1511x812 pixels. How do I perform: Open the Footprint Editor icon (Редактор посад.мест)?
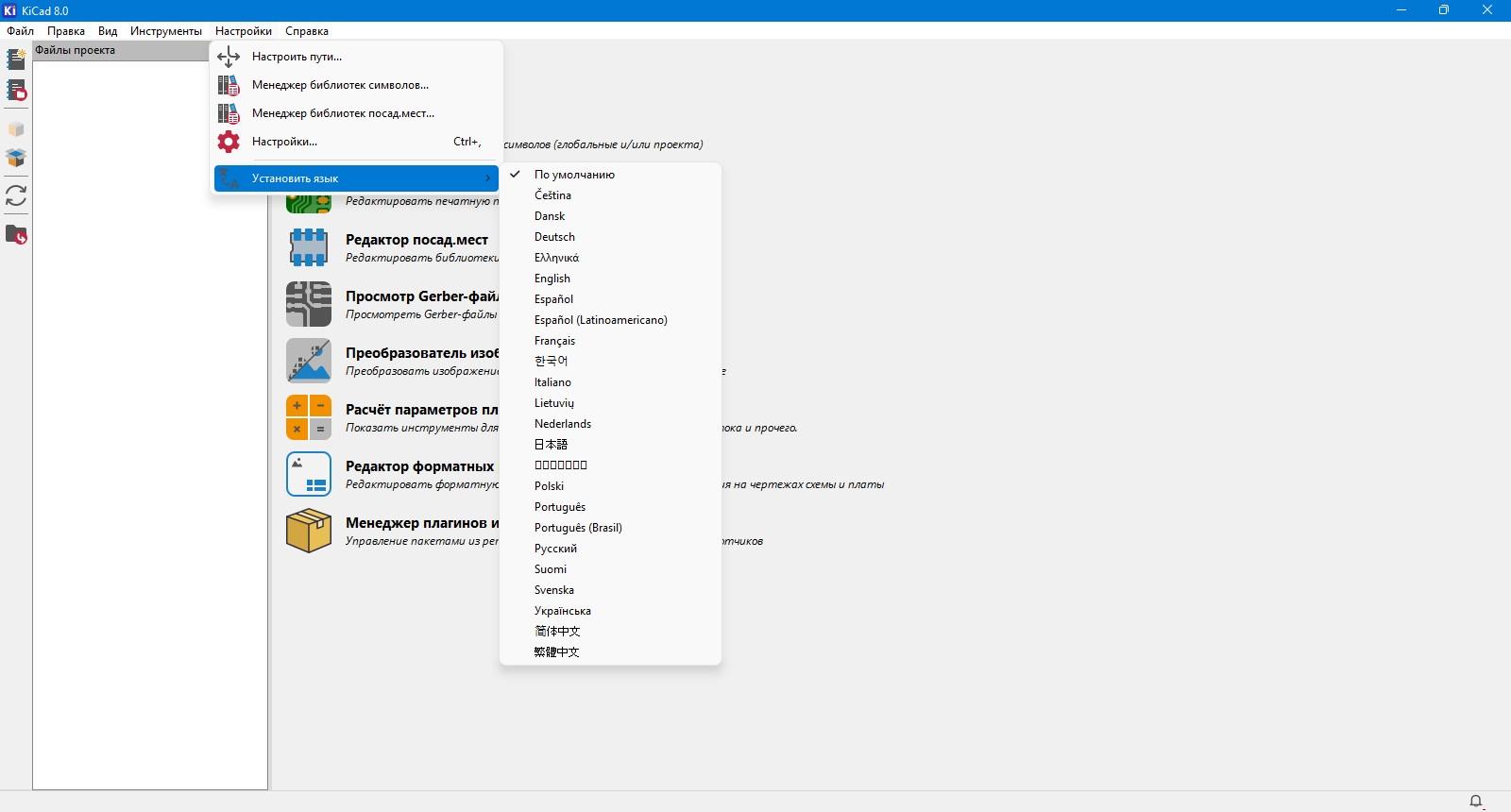(309, 247)
